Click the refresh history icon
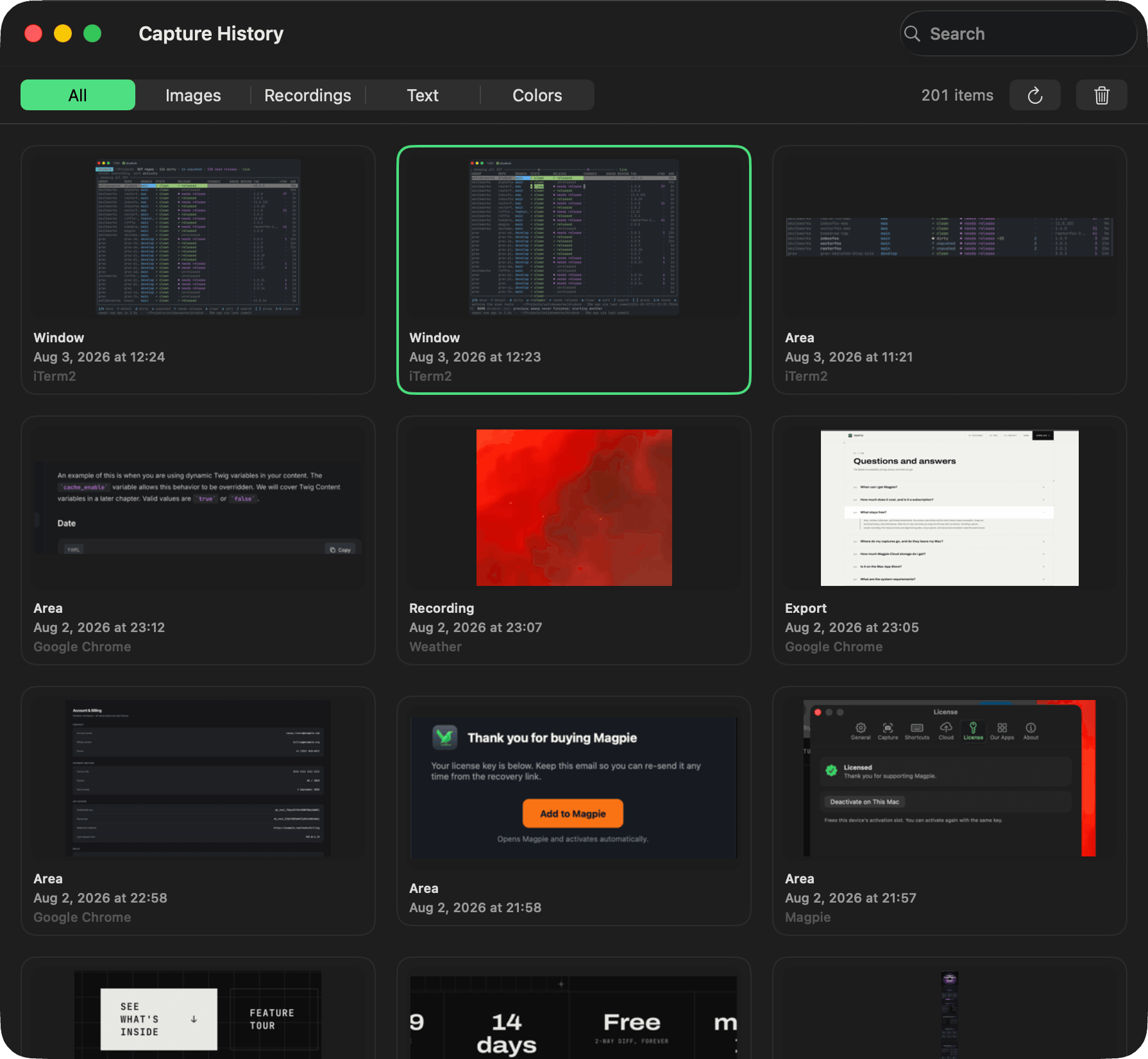This screenshot has width=1148, height=1059. point(1034,96)
